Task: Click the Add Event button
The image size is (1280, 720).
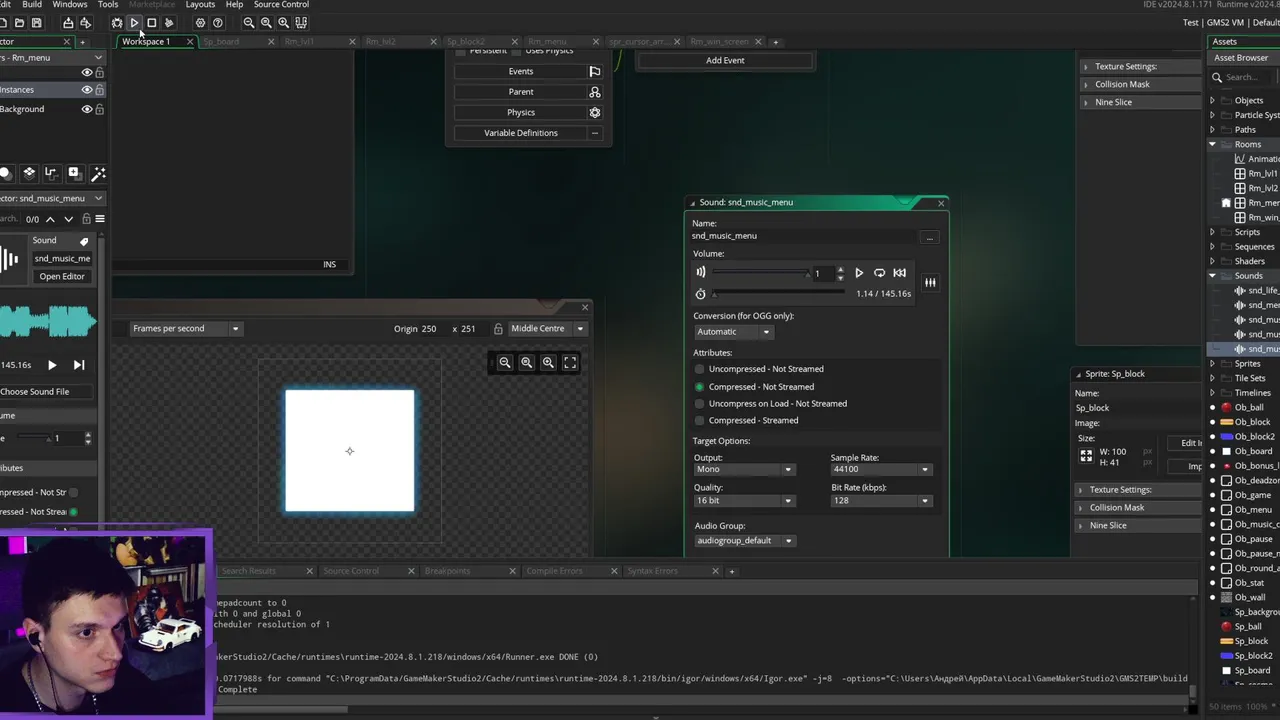Action: point(725,61)
